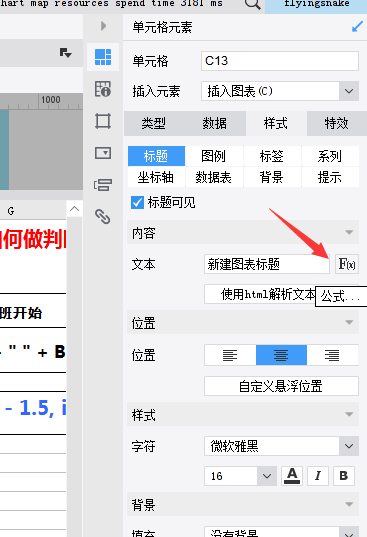Screen dimensions: 367x537
Task: Click the flyingsnake user label
Action: (x=317, y=4)
